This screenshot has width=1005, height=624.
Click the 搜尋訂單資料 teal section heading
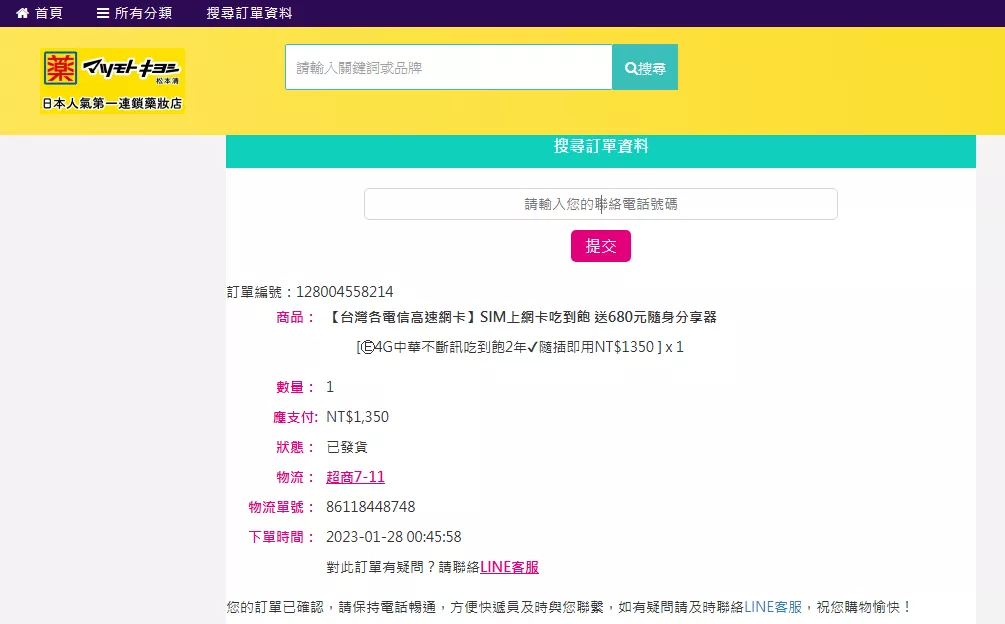pos(601,147)
